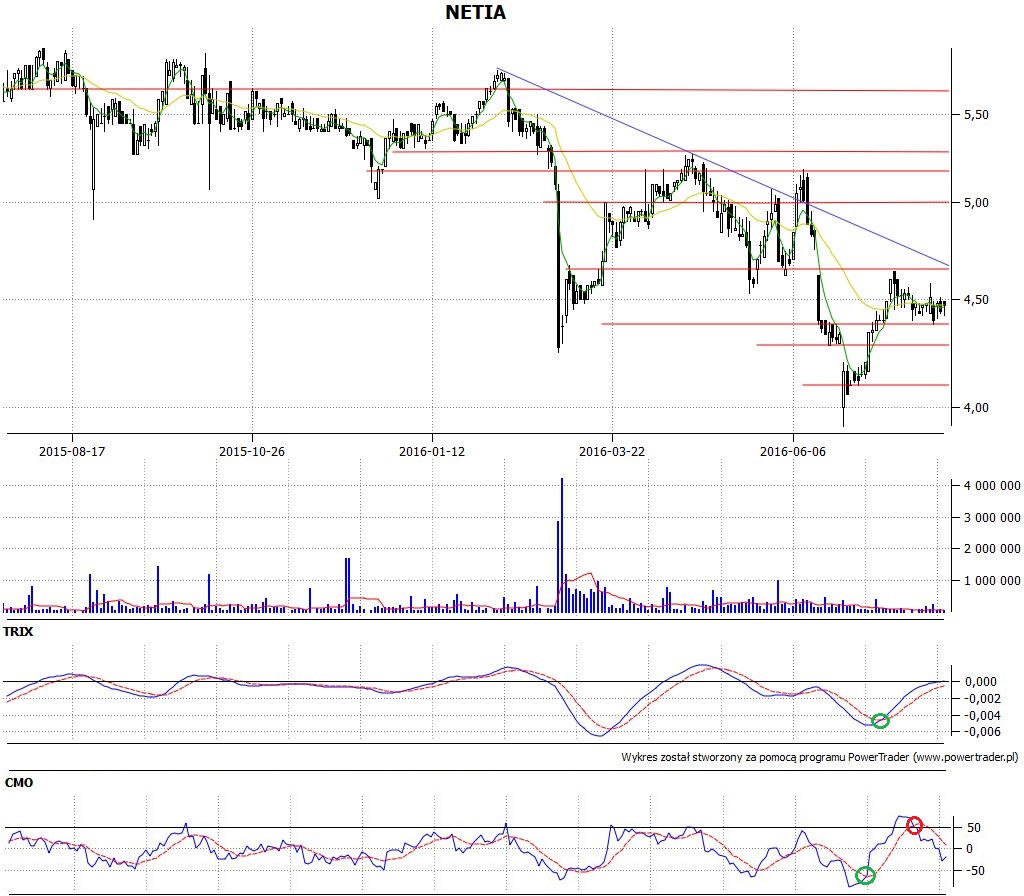Click the 2016-06-06 date label
This screenshot has width=1024, height=896.
click(x=793, y=451)
